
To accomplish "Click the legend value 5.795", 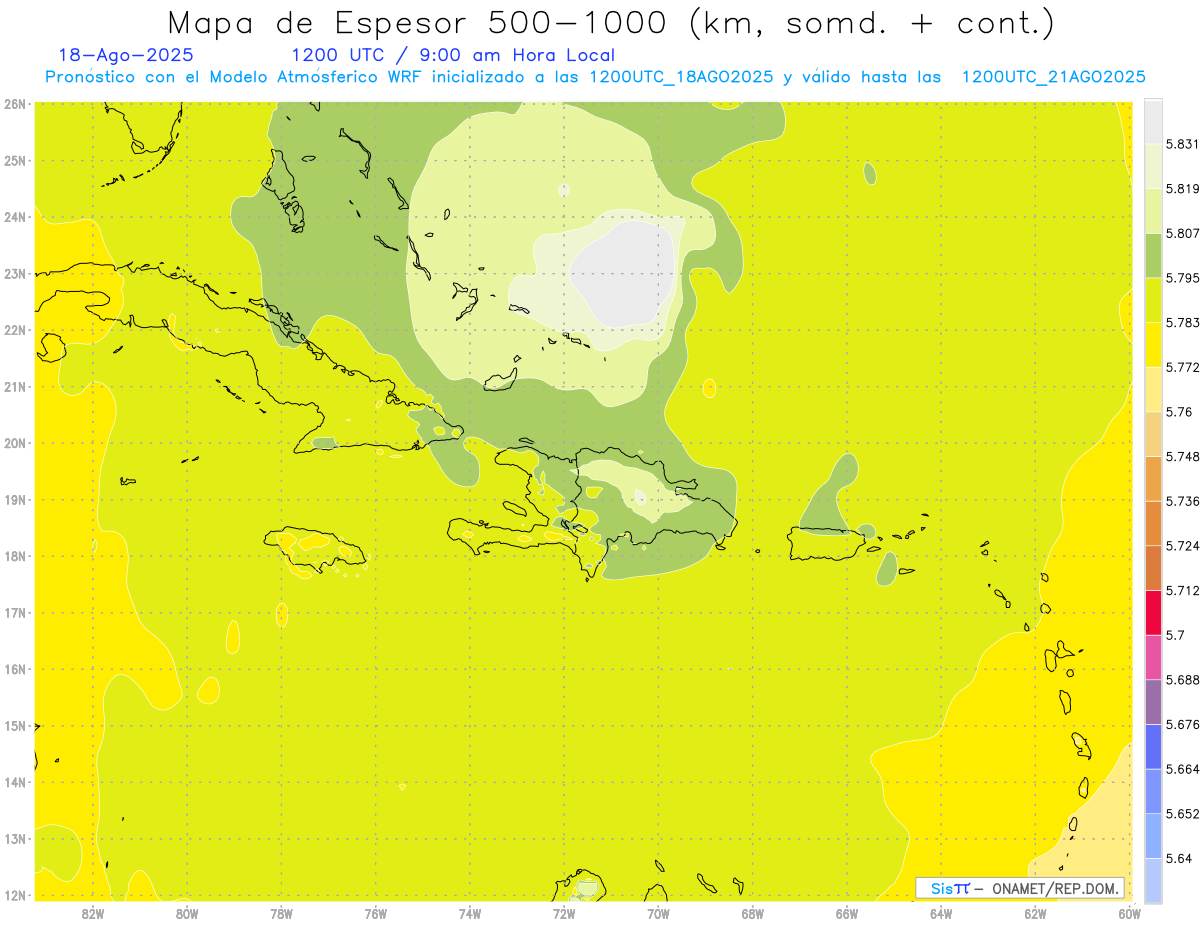I will click(x=1182, y=278).
